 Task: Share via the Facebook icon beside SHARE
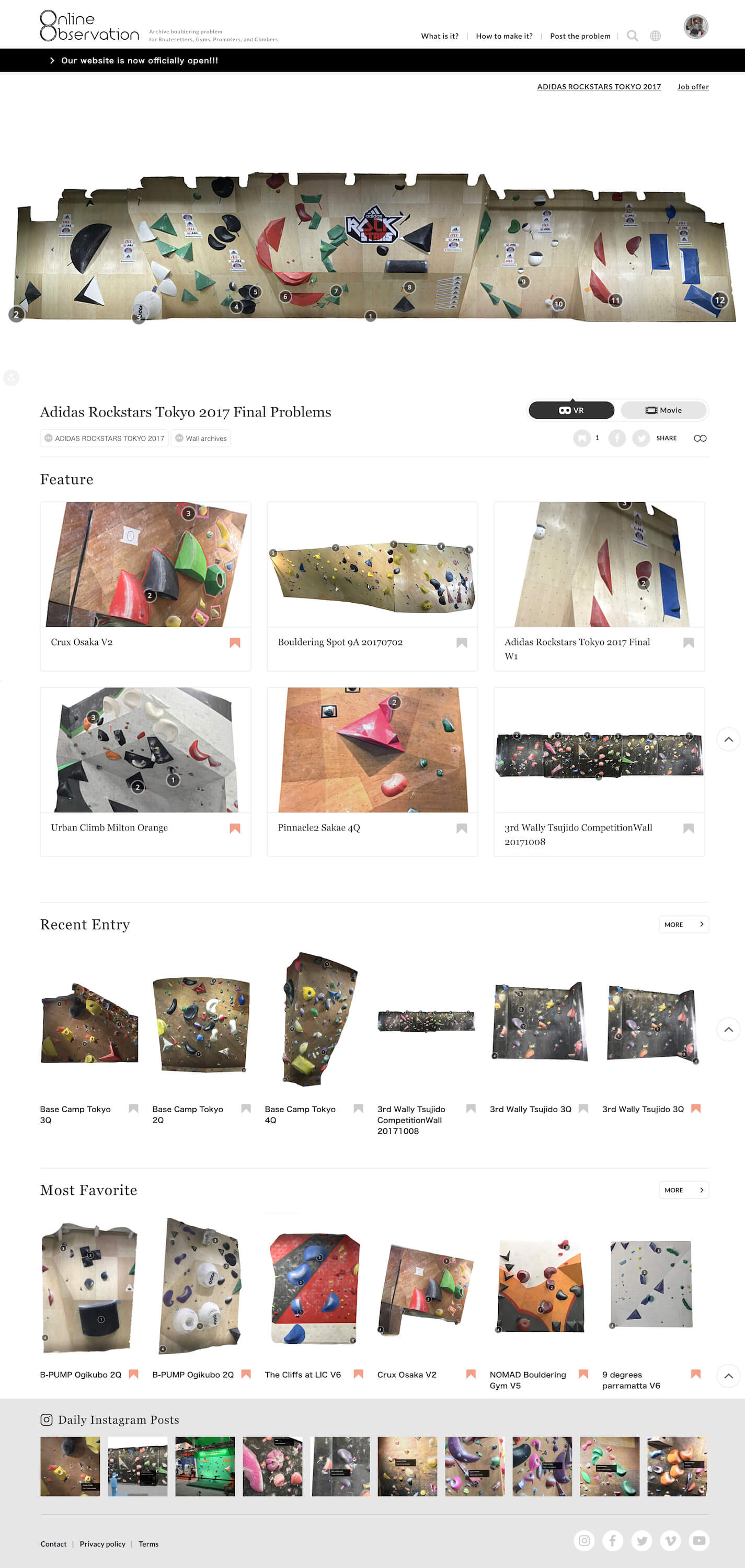click(x=616, y=439)
